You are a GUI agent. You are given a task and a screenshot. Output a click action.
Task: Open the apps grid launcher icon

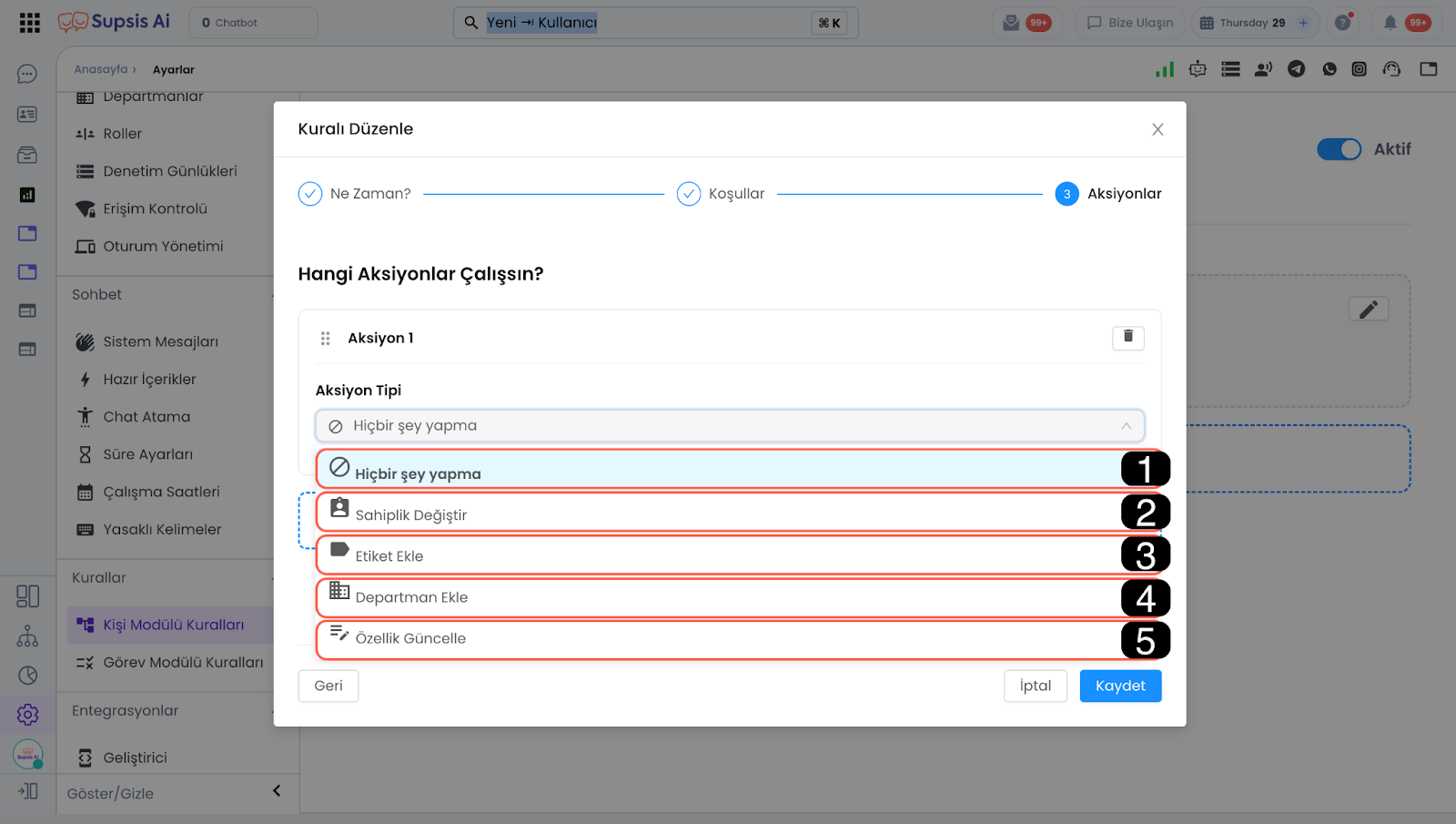(29, 23)
